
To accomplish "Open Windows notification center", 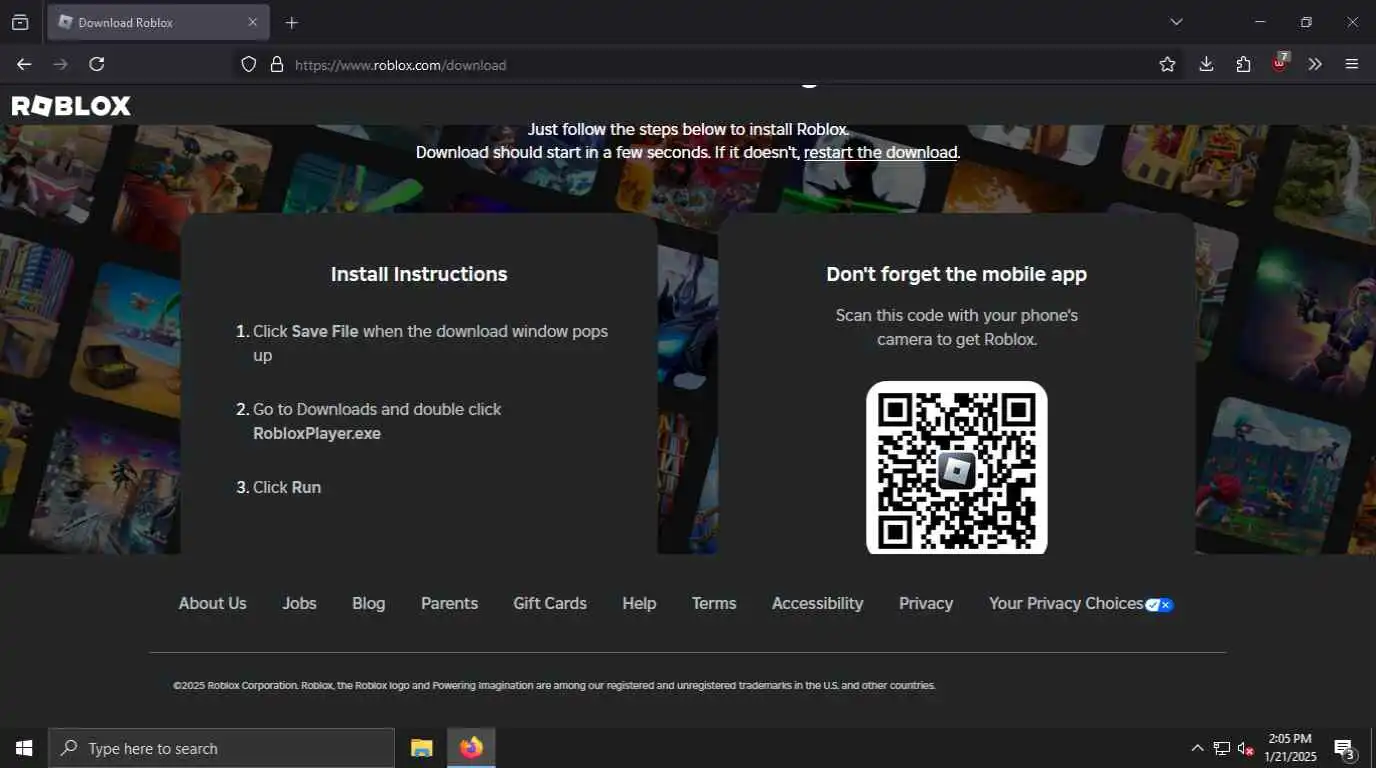I will (x=1345, y=749).
